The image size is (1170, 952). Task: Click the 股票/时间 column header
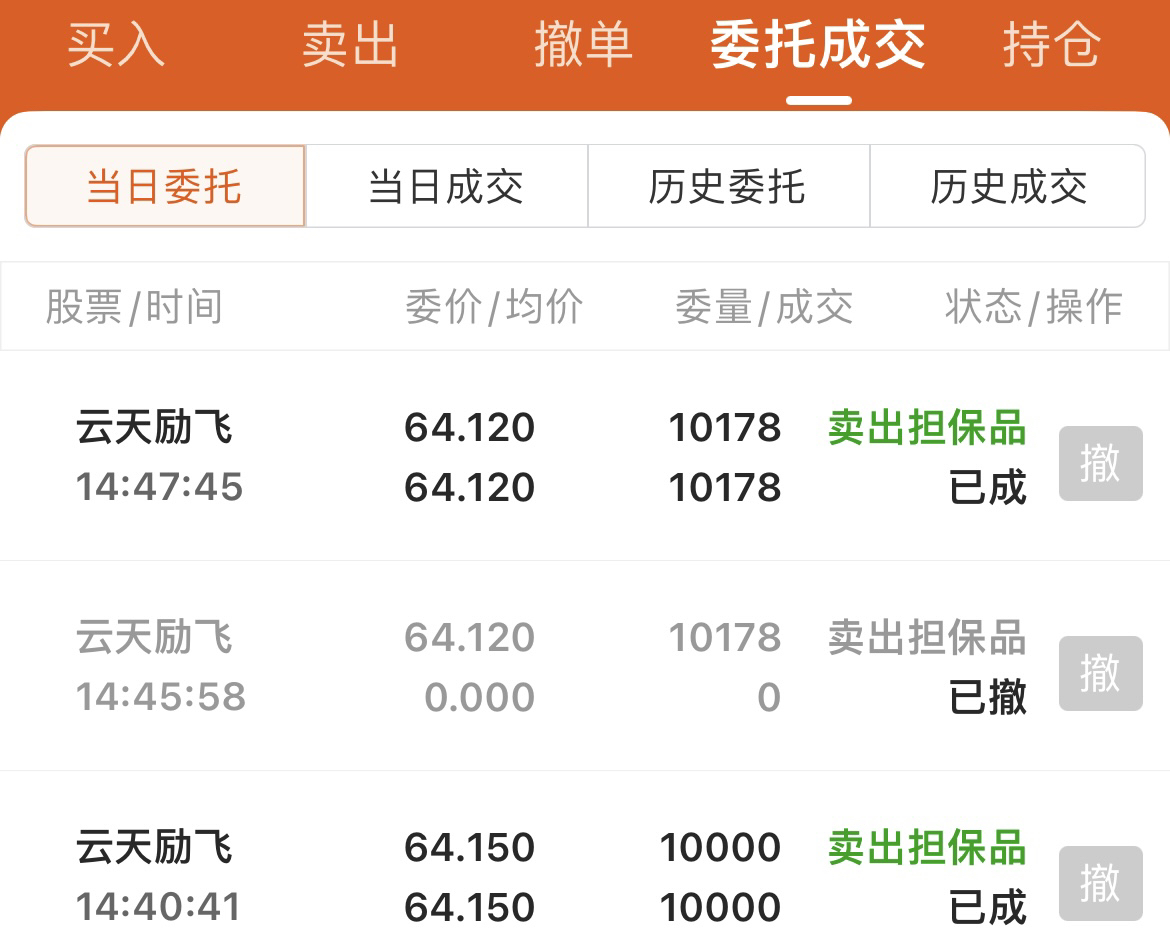pyautogui.click(x=134, y=307)
